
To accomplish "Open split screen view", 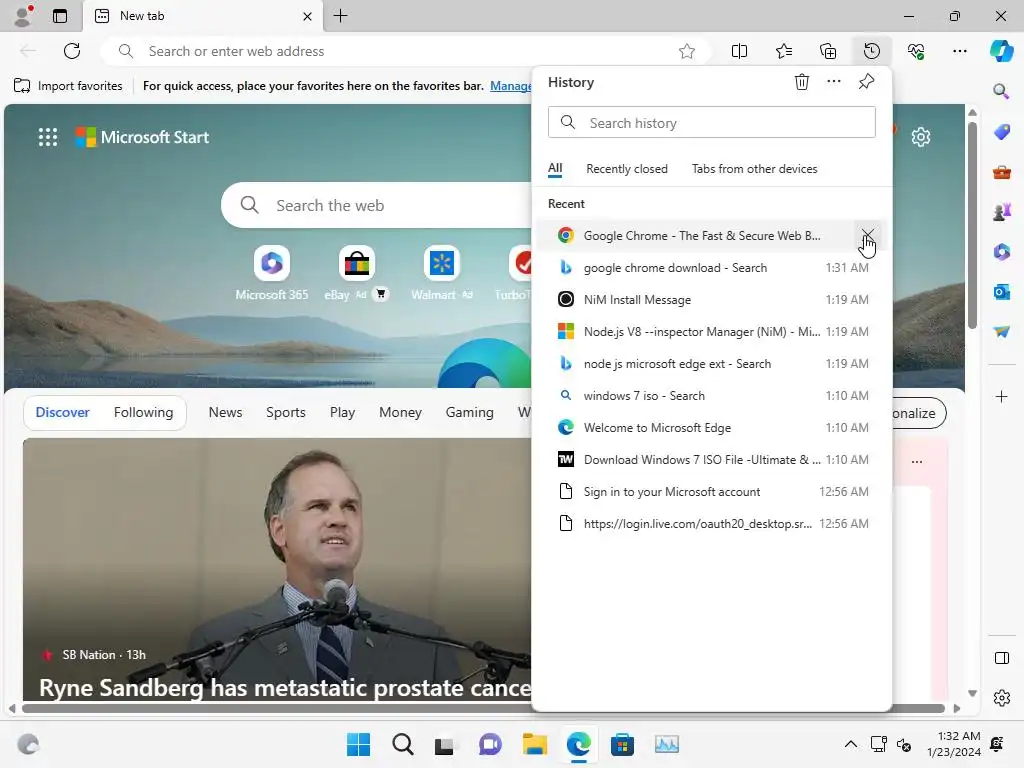I will (x=739, y=51).
